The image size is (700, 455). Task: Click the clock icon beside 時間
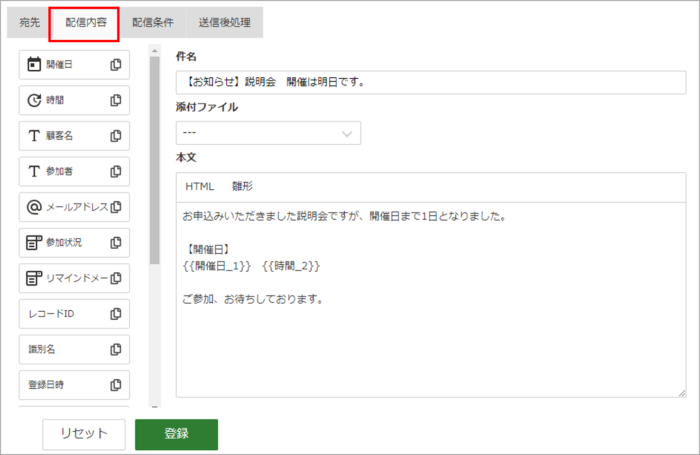pos(34,100)
